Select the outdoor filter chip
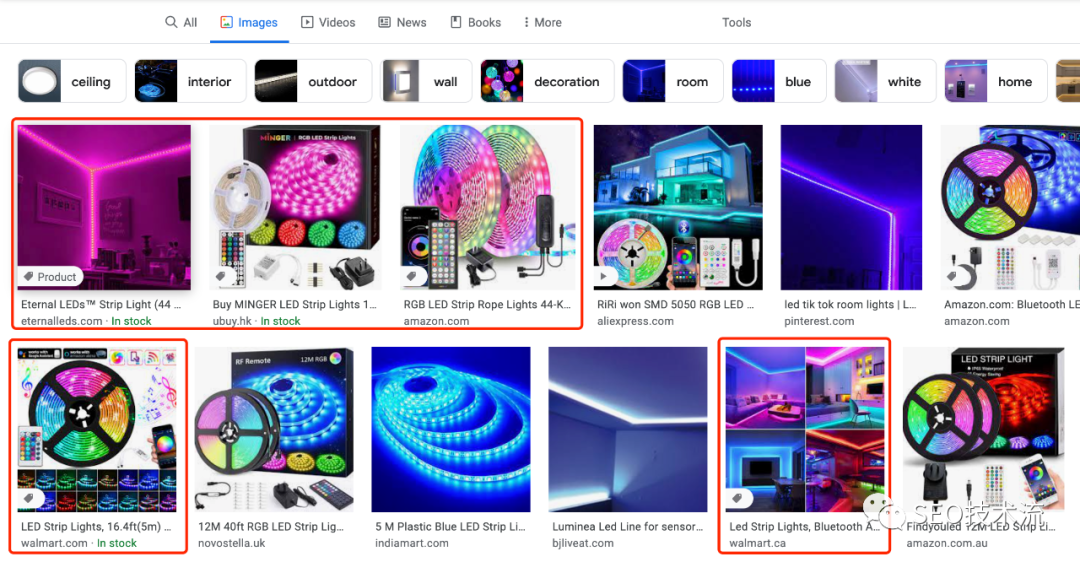 (x=312, y=82)
